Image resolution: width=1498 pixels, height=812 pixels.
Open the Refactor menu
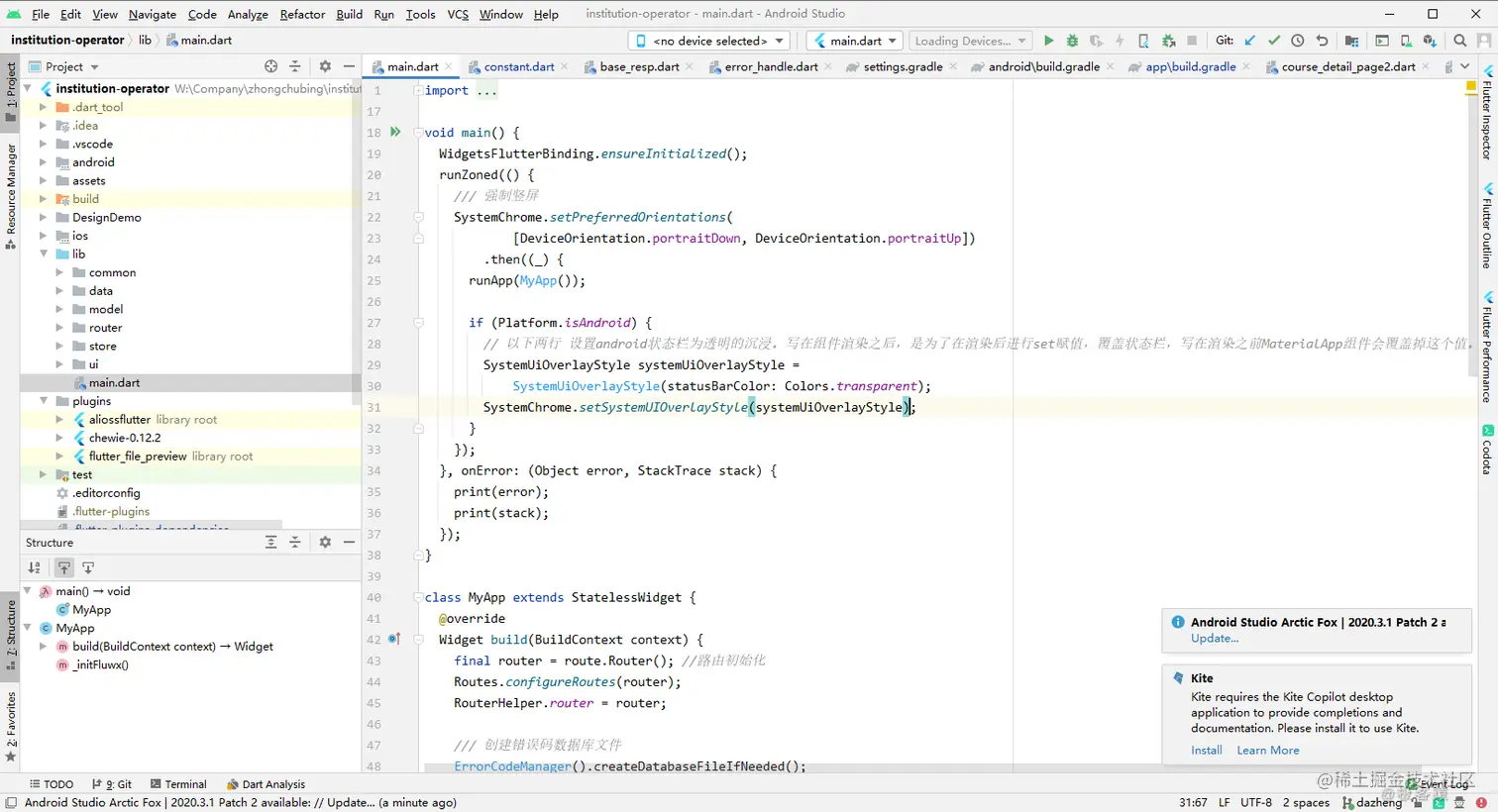click(302, 14)
